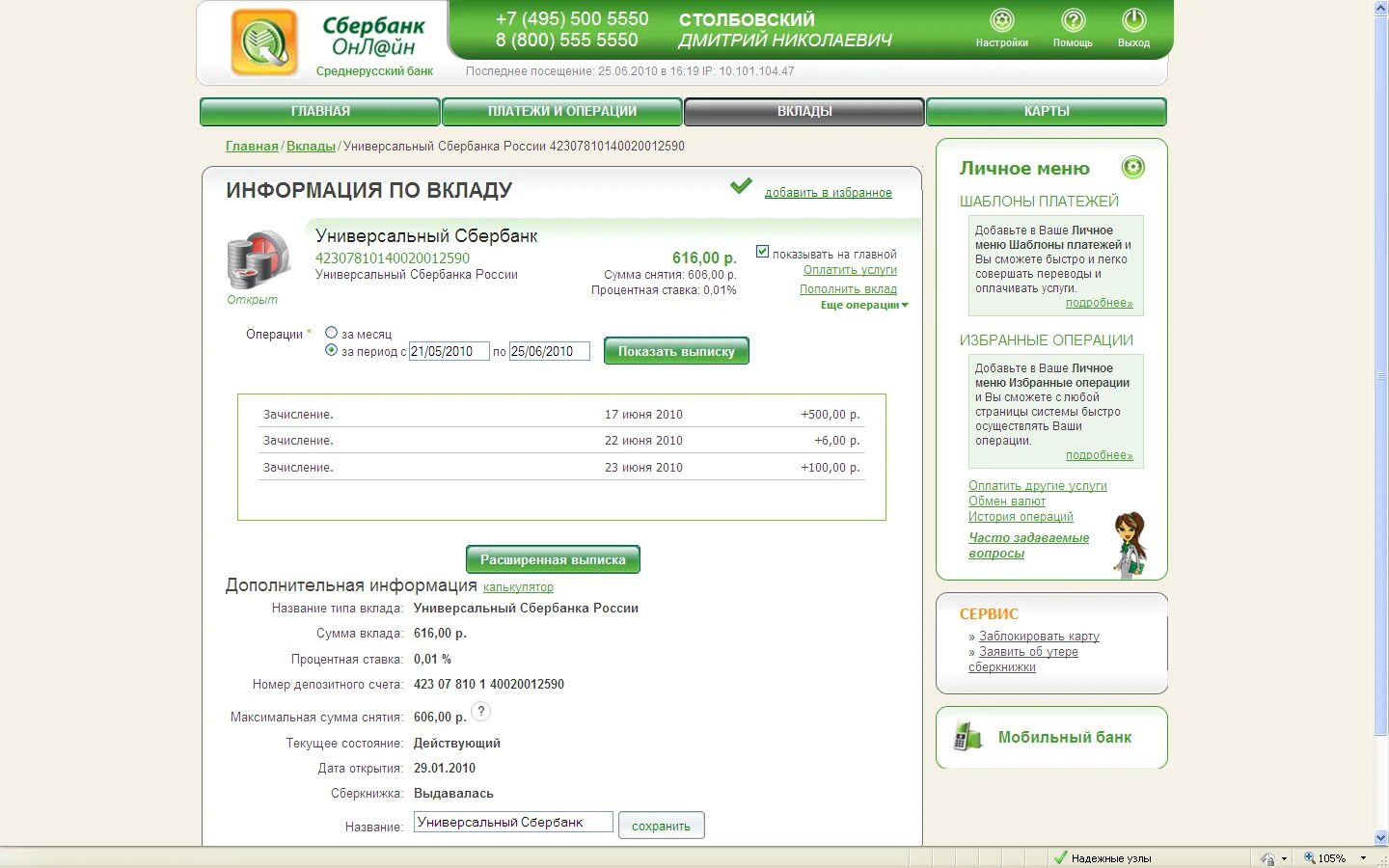Click the калькулятор link
1389x868 pixels.
(518, 587)
